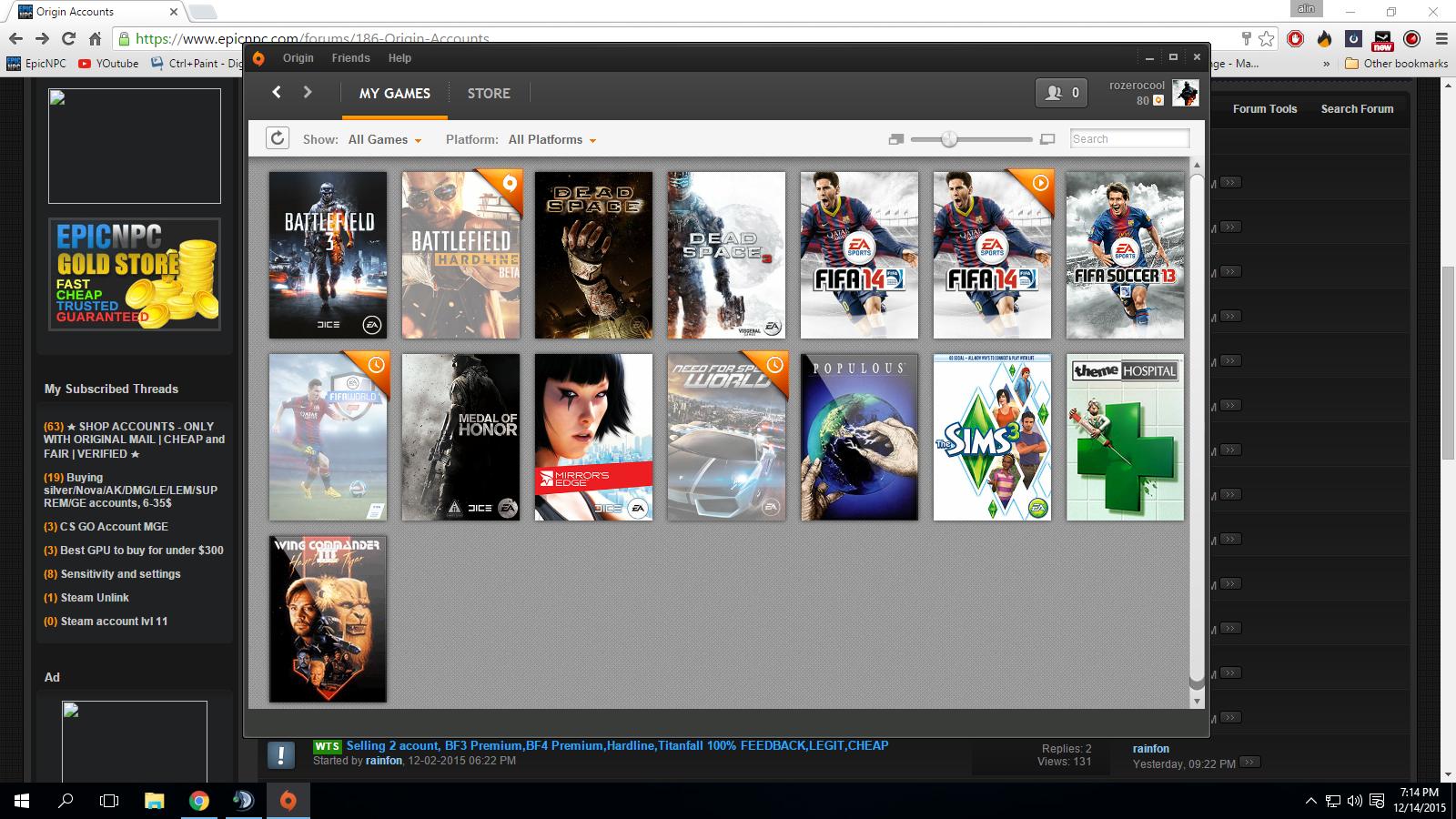Open Task View on the taskbar
The image size is (1456, 819).
point(109,801)
